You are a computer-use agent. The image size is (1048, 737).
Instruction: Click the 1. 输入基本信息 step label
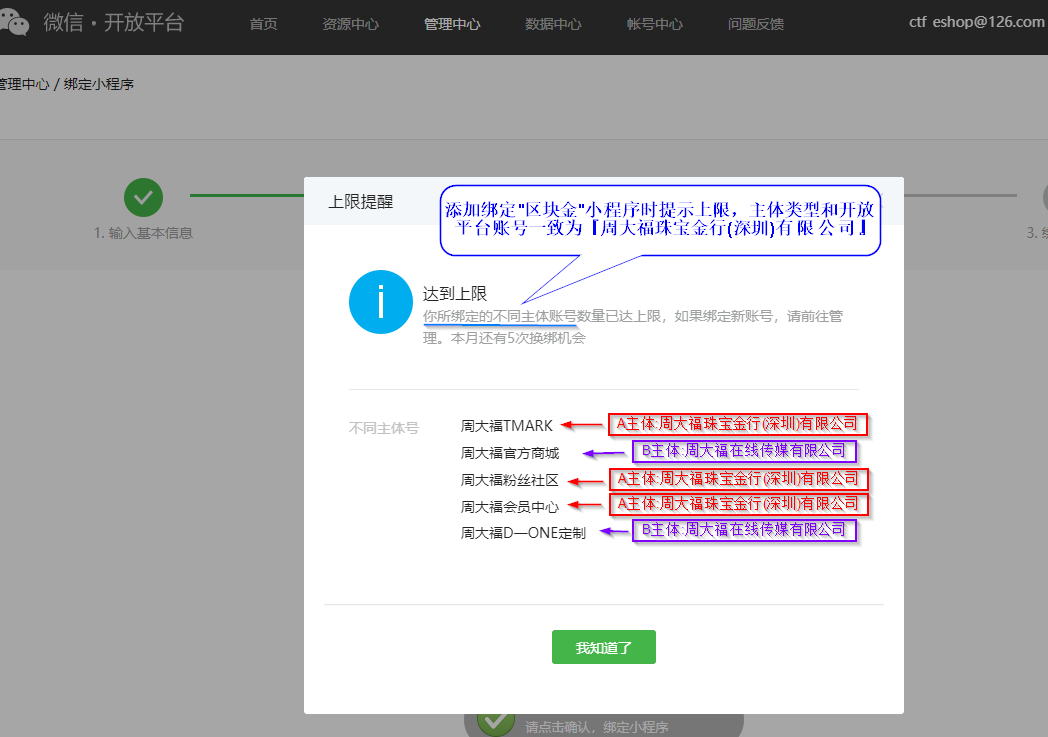pos(143,233)
